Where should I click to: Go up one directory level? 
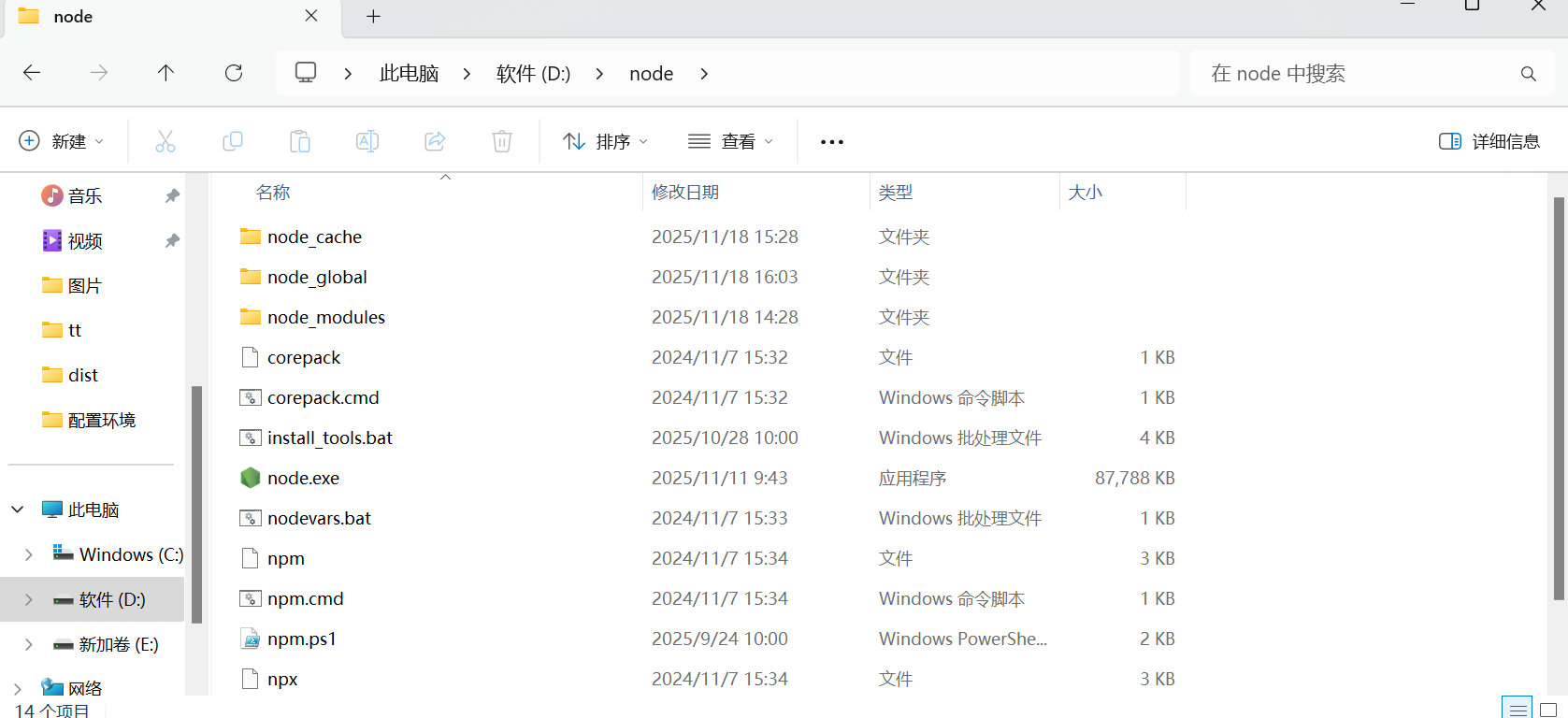click(x=165, y=73)
